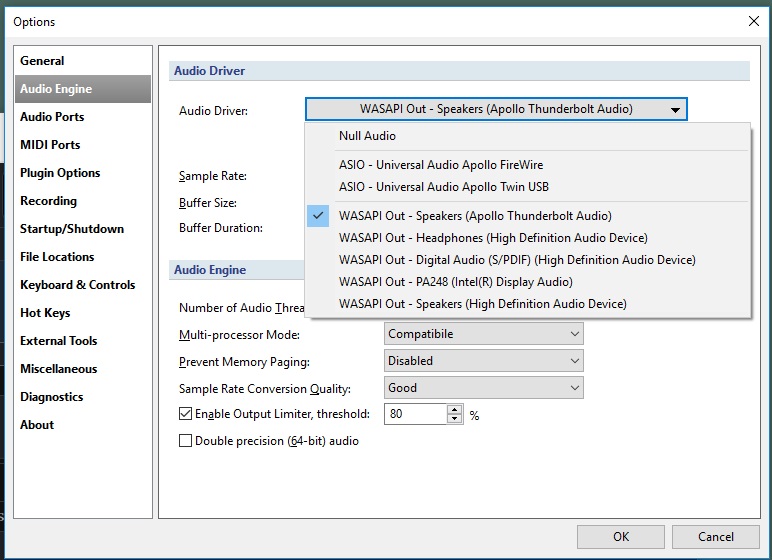Click the Sample Rate label
This screenshot has height=560, width=772.
point(213,176)
